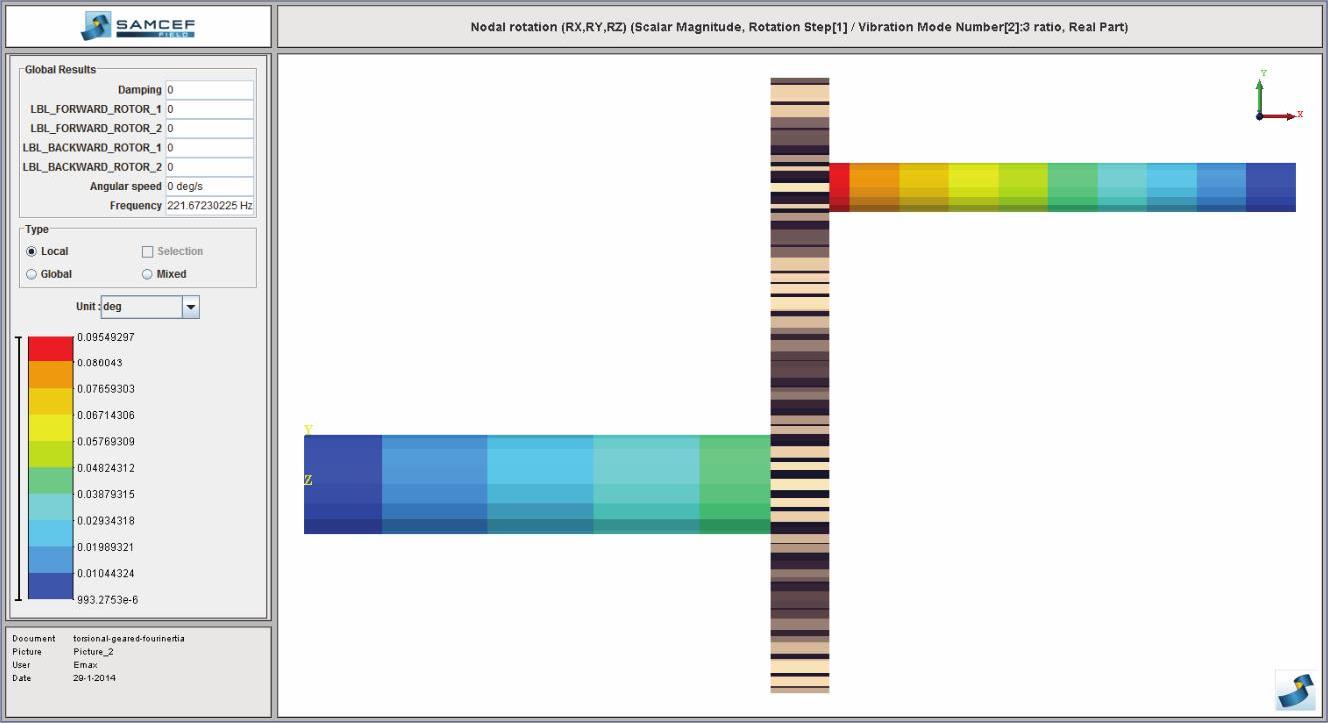Click the yellow legend color band

pyautogui.click(x=50, y=428)
